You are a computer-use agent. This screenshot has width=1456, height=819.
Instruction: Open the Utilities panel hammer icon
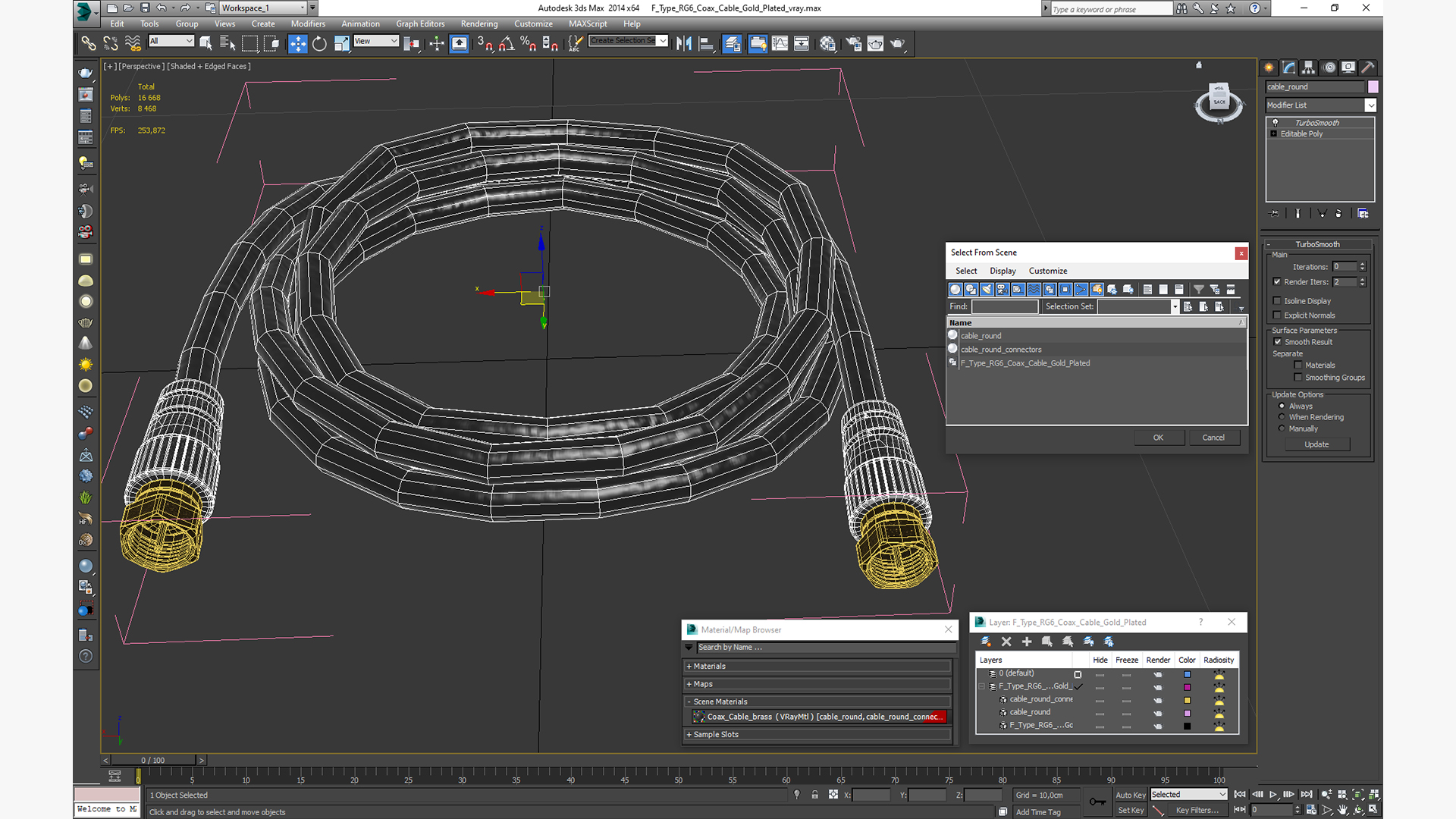pyautogui.click(x=1368, y=67)
